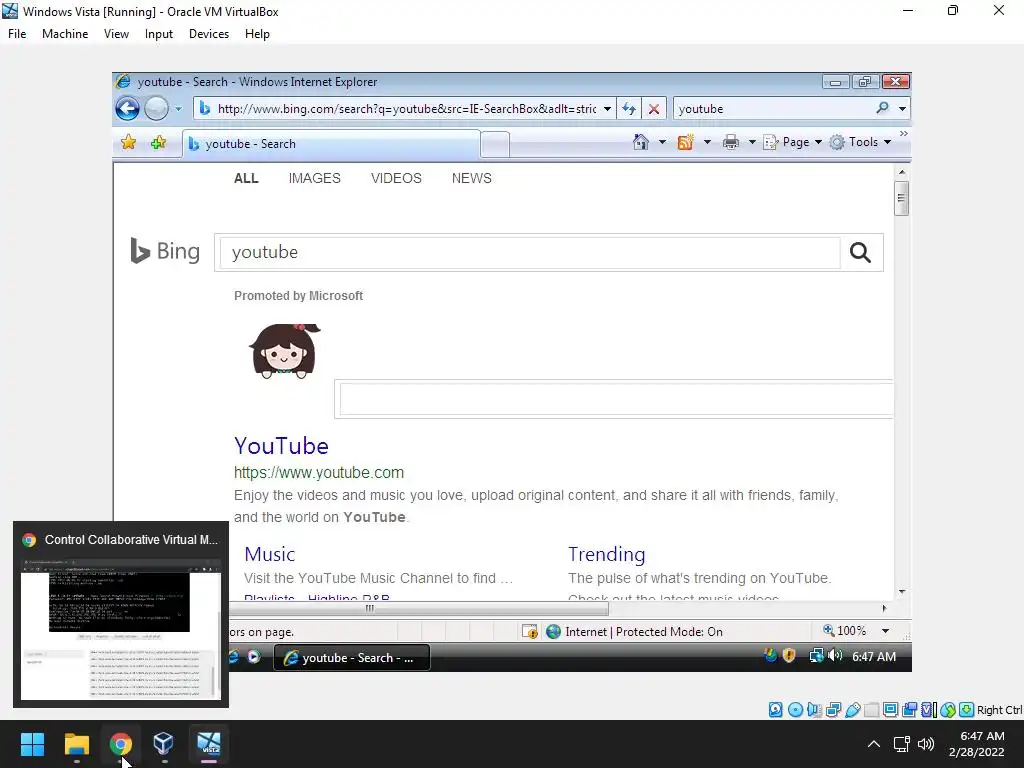Switch to Bing VIDEOS tab
The width and height of the screenshot is (1024, 768).
(396, 178)
